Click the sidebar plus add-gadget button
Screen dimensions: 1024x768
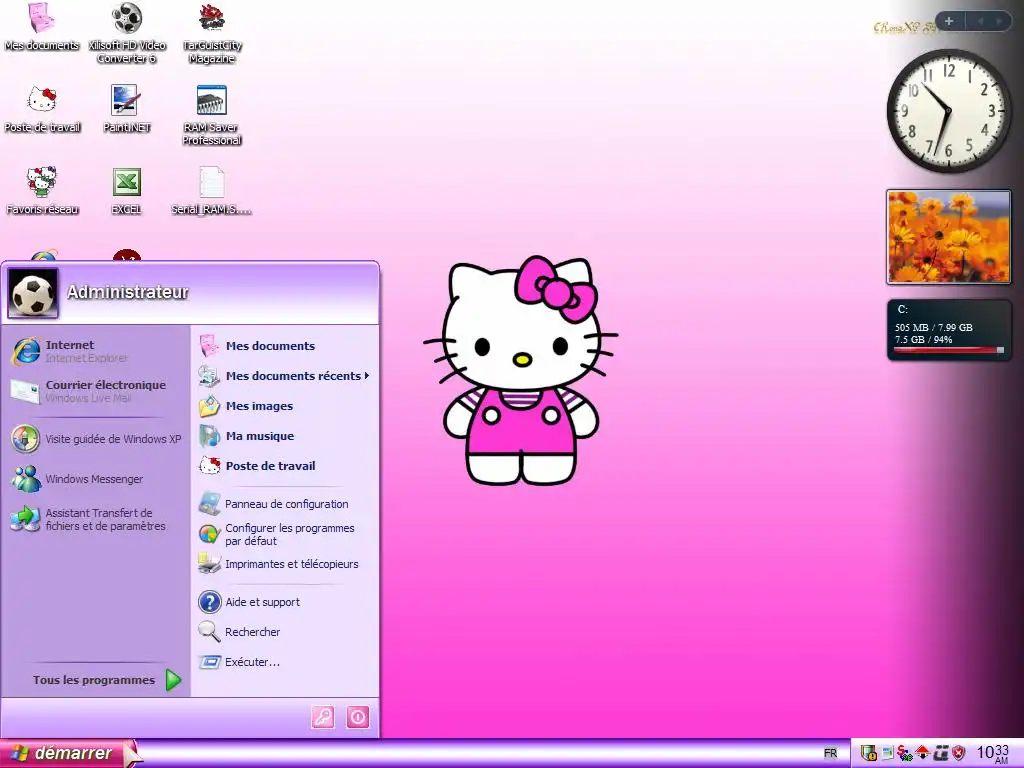(949, 21)
